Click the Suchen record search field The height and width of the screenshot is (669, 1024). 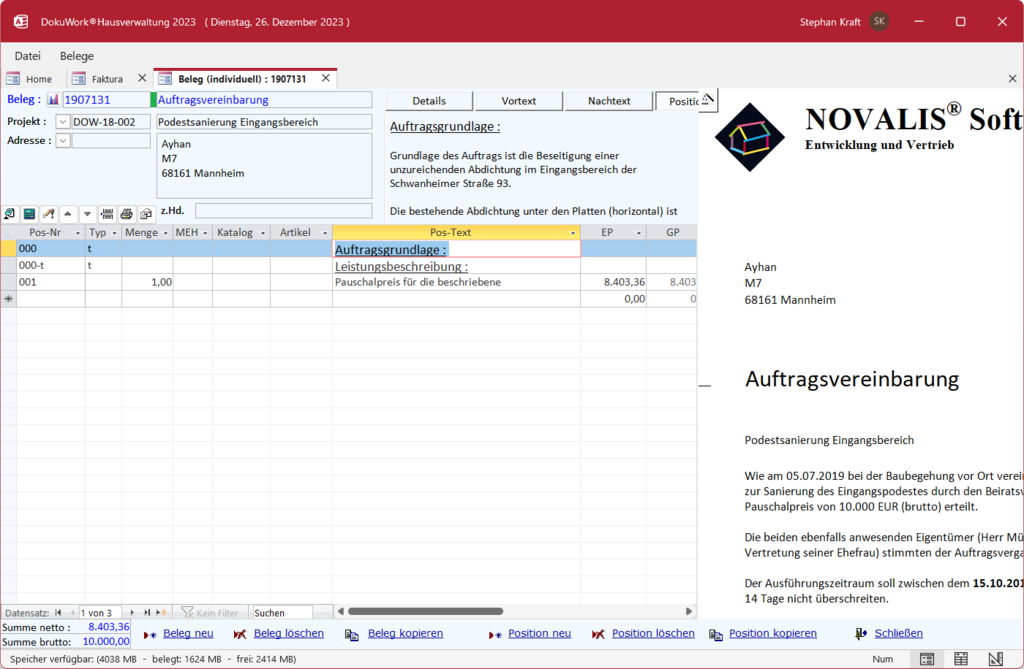point(281,613)
